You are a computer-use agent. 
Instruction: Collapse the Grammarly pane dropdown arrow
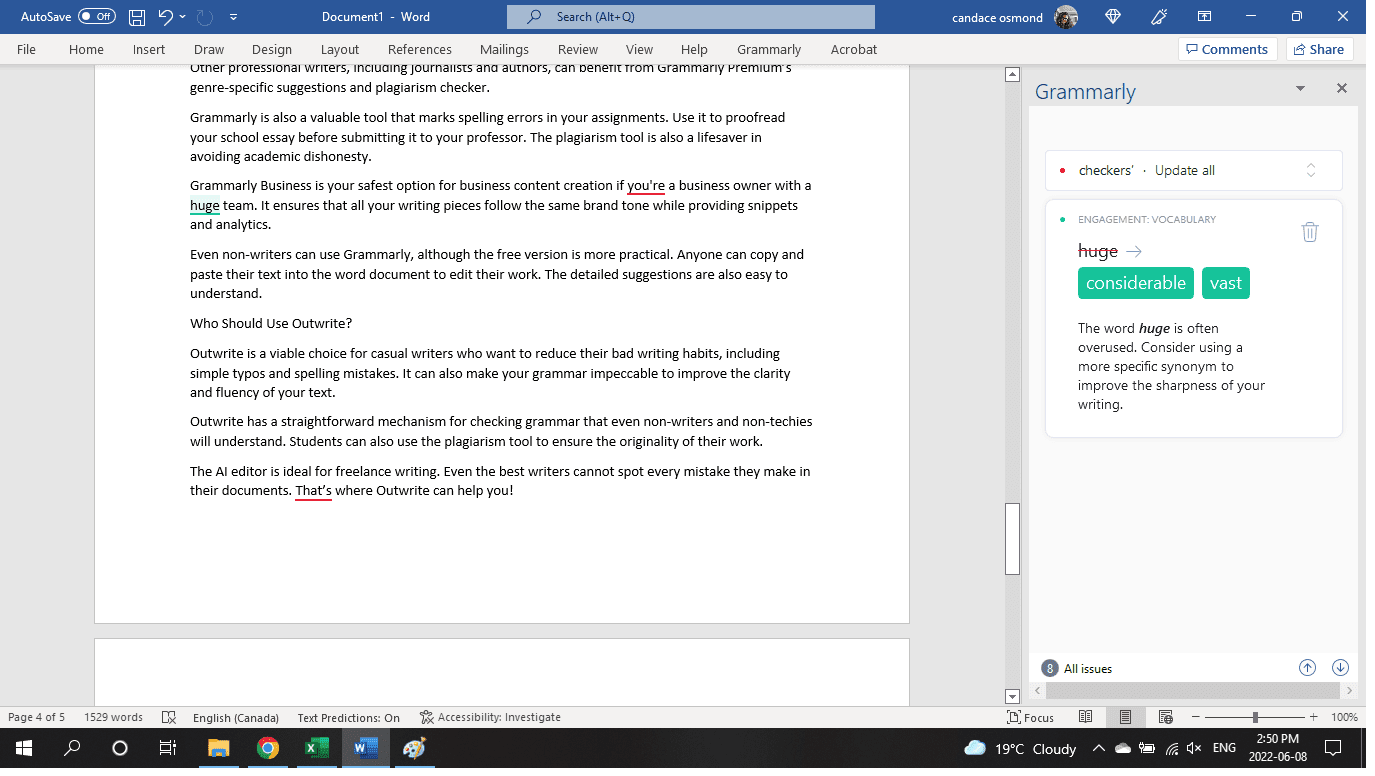[x=1300, y=88]
